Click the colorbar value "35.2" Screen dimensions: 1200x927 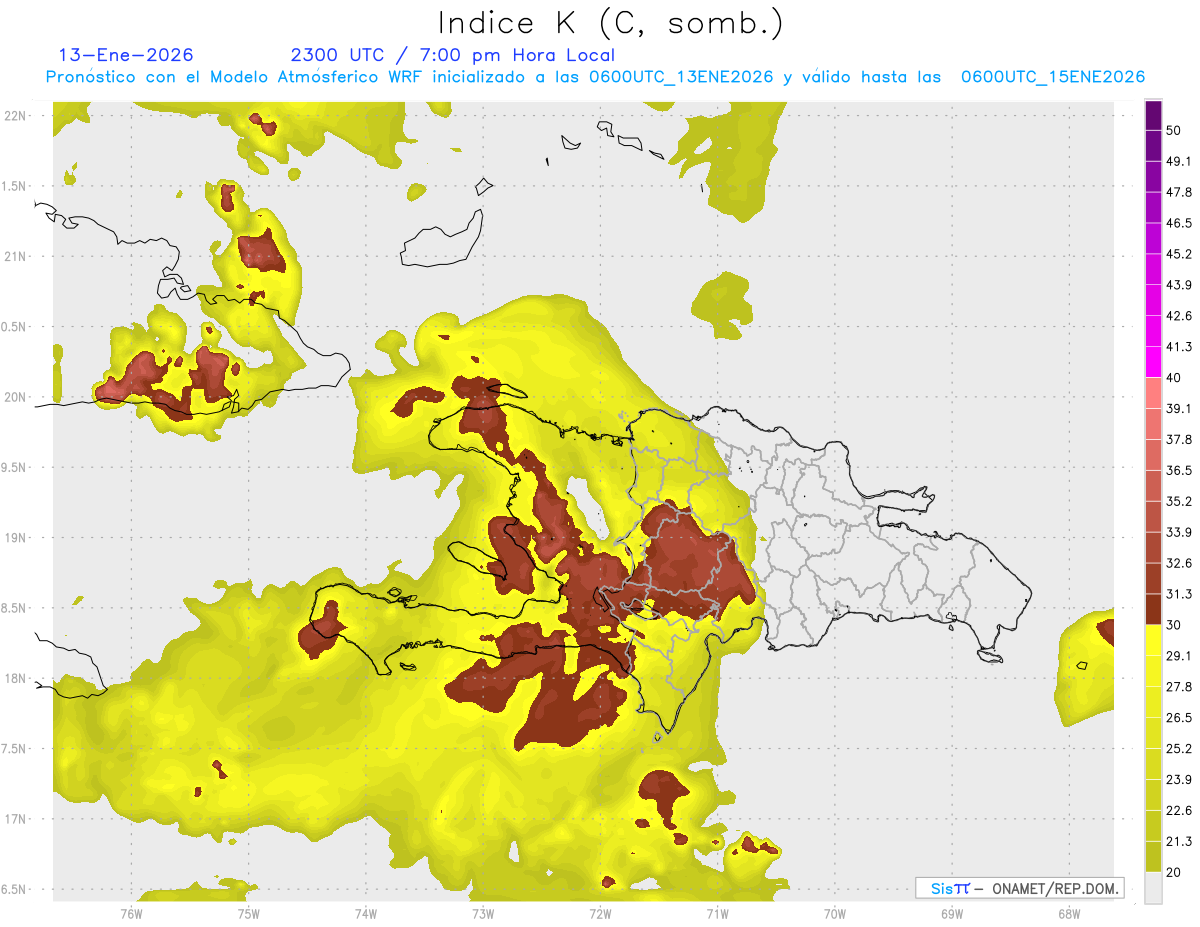[1179, 501]
